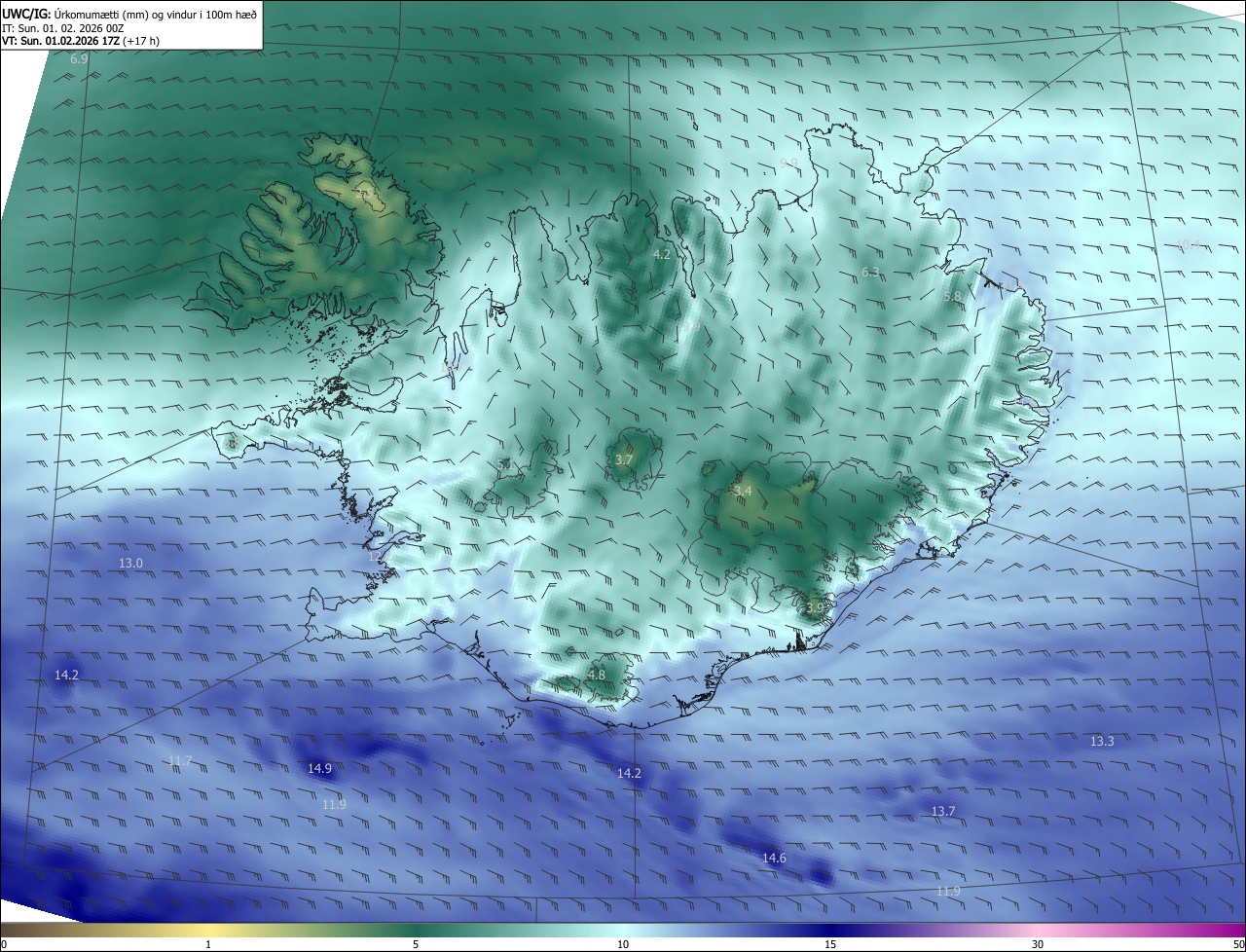Click the color scale tick labeled 5
The height and width of the screenshot is (952, 1246).
416,944
